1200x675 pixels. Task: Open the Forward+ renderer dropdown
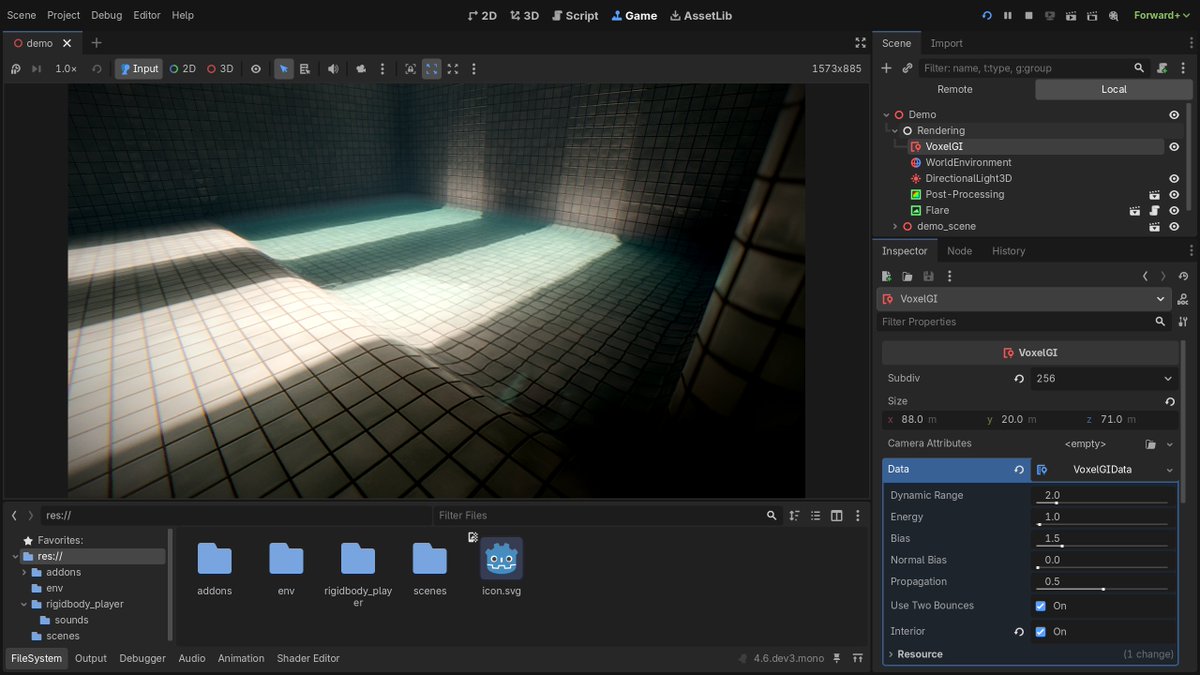[1160, 15]
